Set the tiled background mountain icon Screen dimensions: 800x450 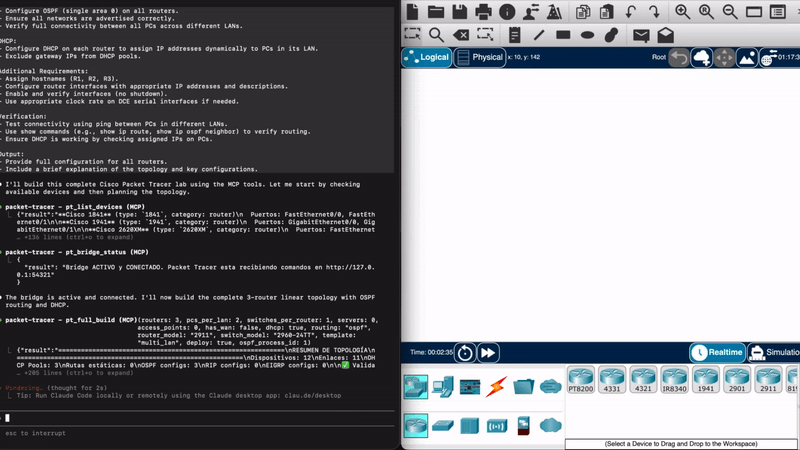(x=747, y=57)
